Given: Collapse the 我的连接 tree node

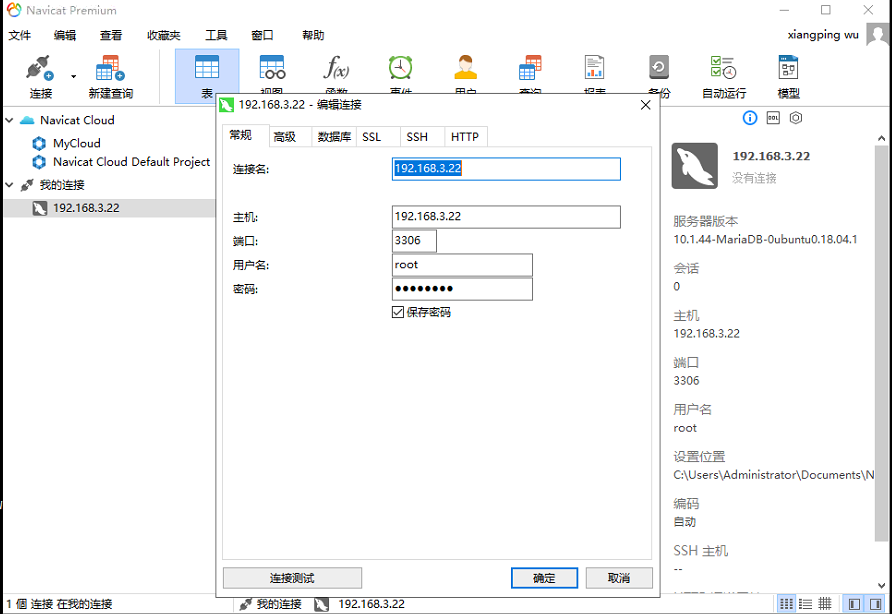Looking at the screenshot, I should click(10, 184).
